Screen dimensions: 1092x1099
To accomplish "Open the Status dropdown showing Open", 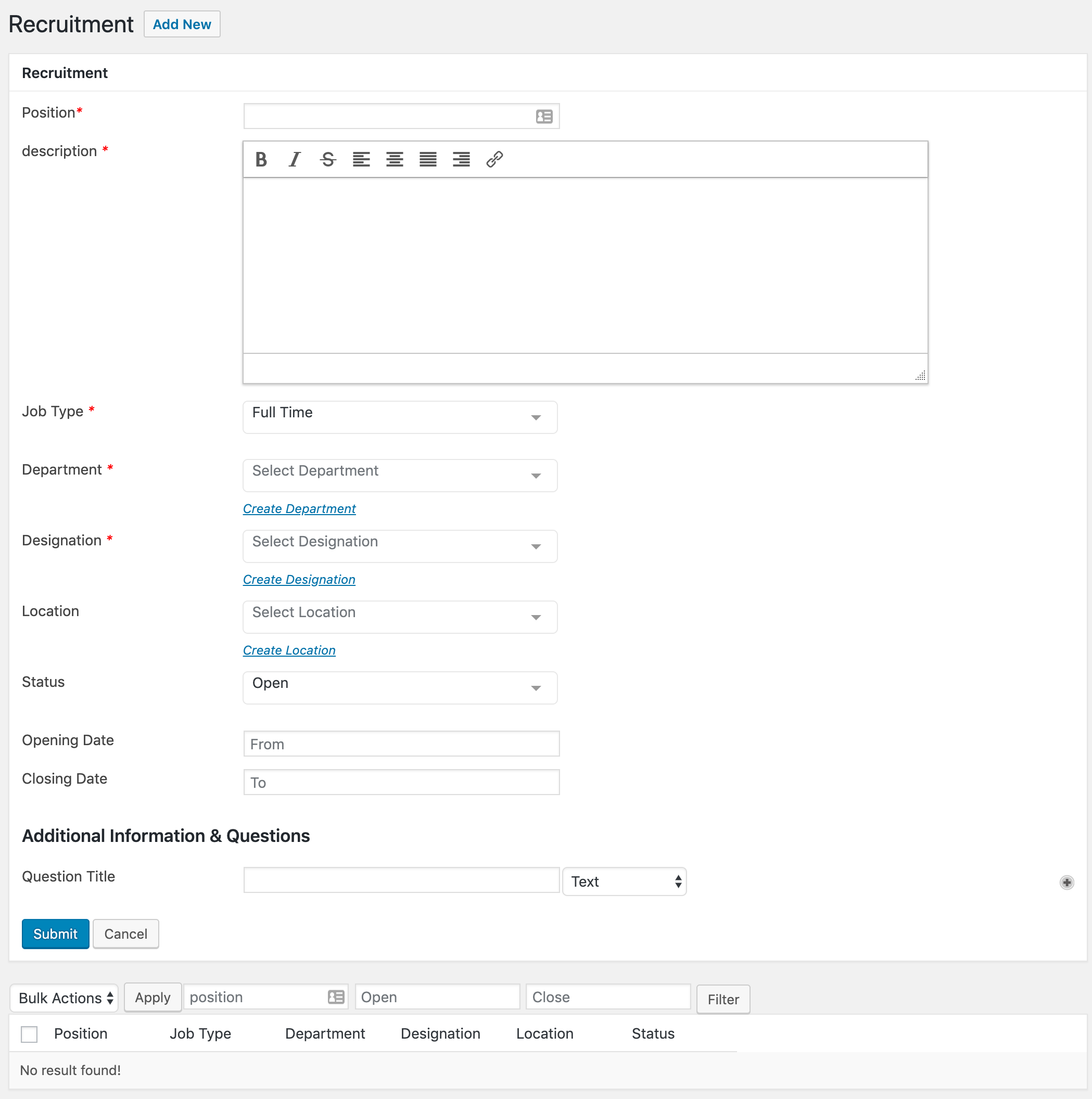I will pyautogui.click(x=399, y=687).
